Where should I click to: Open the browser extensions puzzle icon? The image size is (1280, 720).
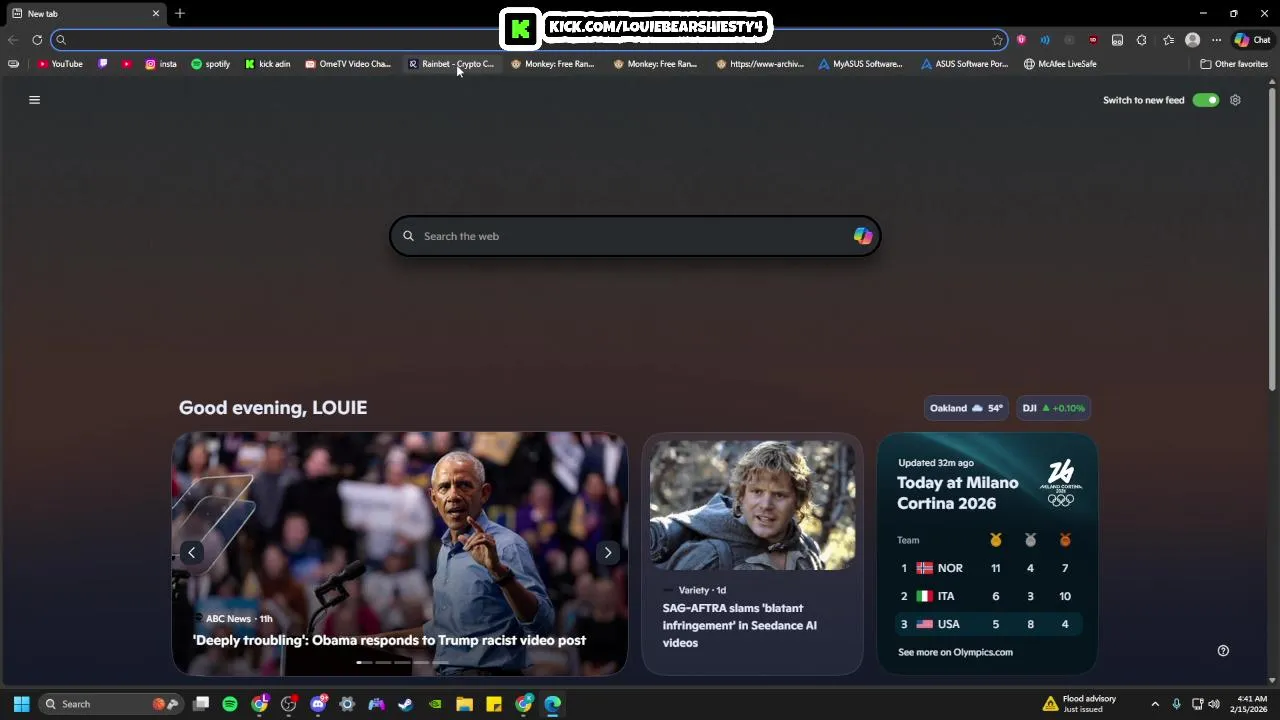(x=1141, y=40)
